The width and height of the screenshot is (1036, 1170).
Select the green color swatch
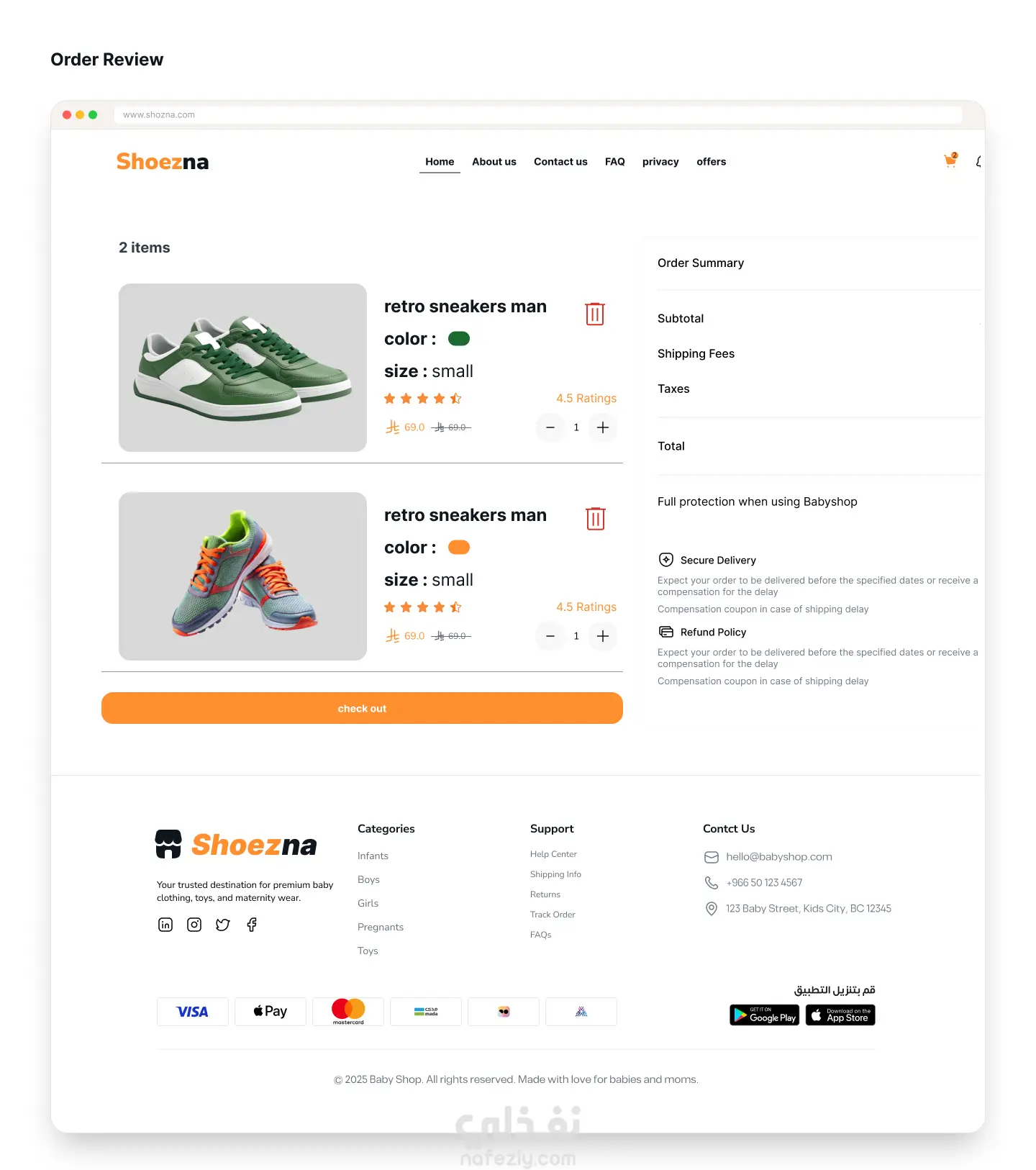[x=459, y=338]
